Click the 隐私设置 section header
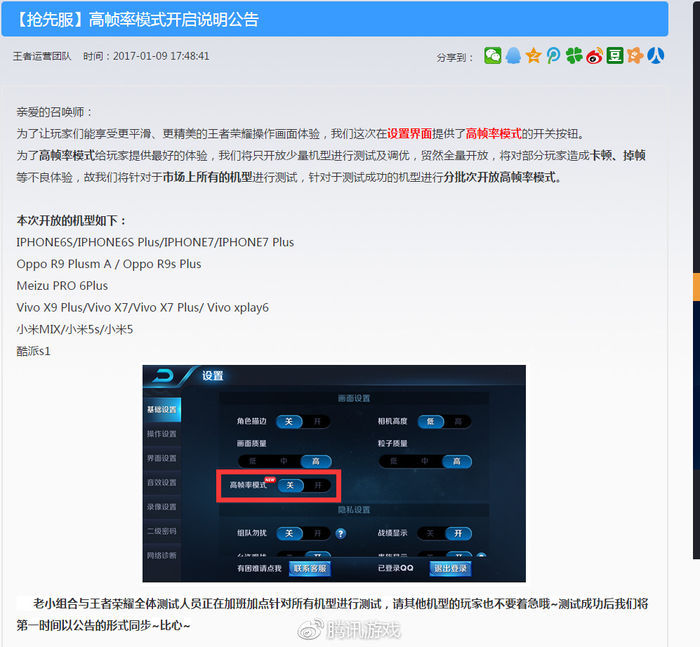Viewport: 700px width, 647px height. [354, 509]
